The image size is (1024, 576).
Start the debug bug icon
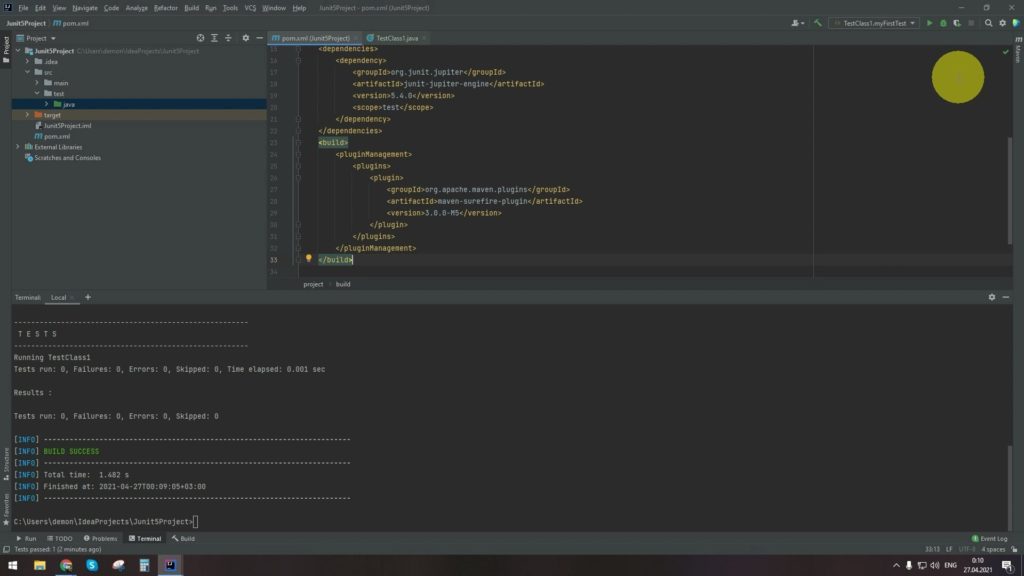[x=943, y=23]
